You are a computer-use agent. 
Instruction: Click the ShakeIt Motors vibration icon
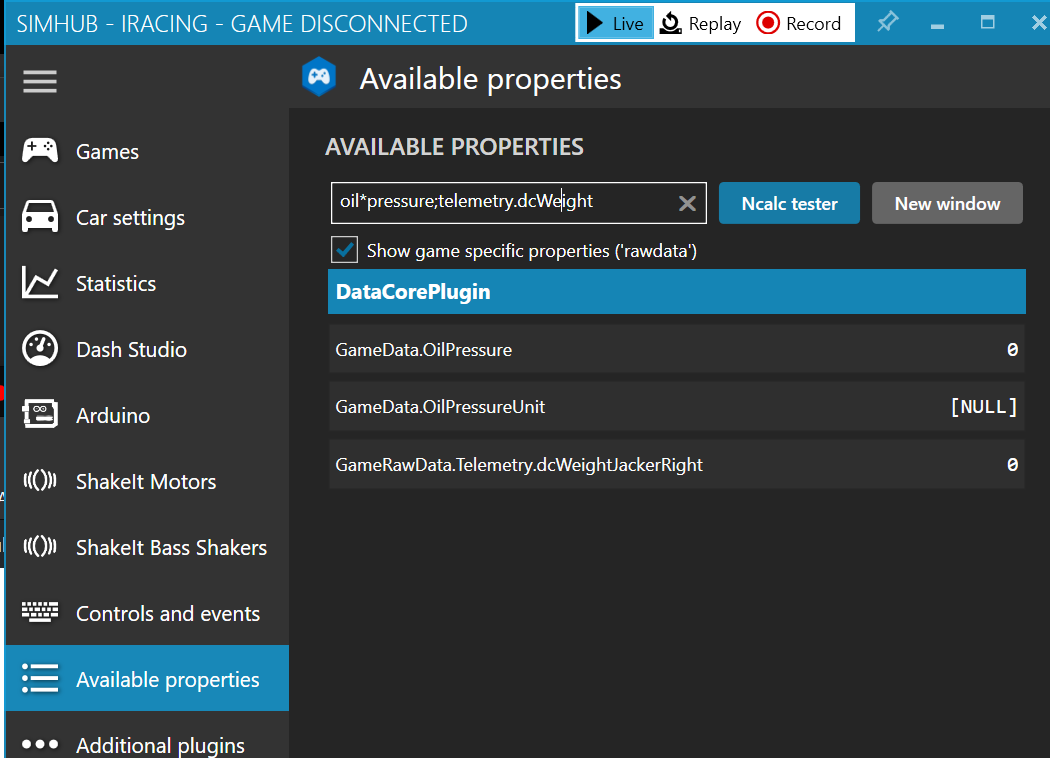point(40,480)
